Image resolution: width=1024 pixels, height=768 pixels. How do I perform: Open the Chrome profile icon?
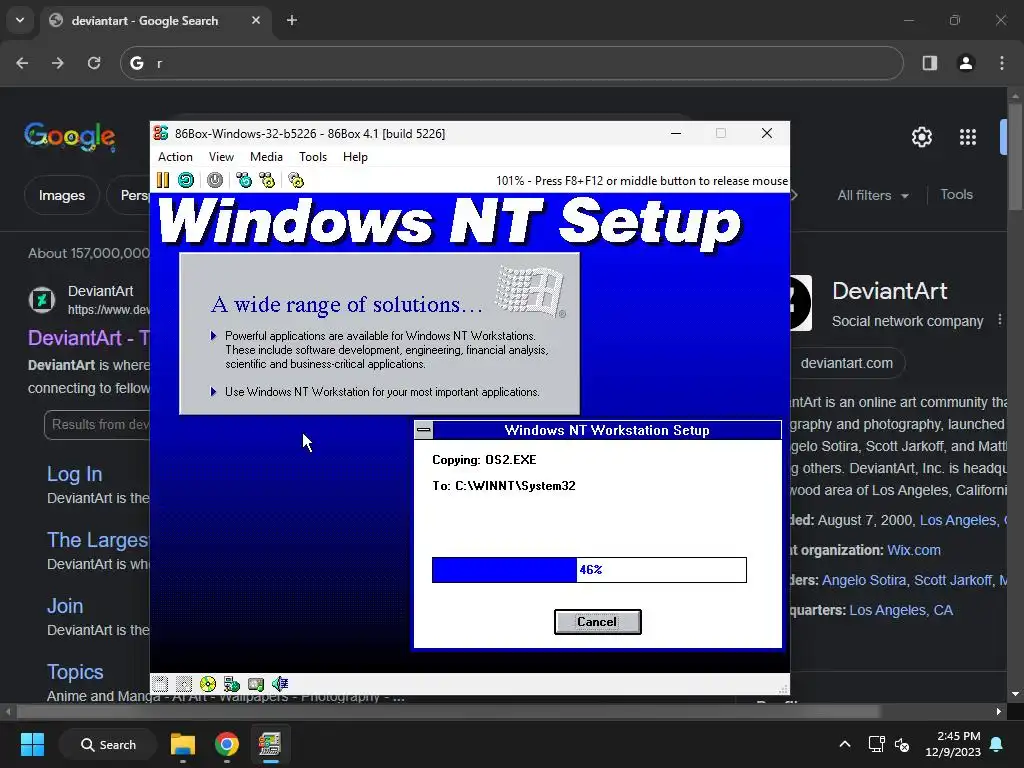pos(966,63)
